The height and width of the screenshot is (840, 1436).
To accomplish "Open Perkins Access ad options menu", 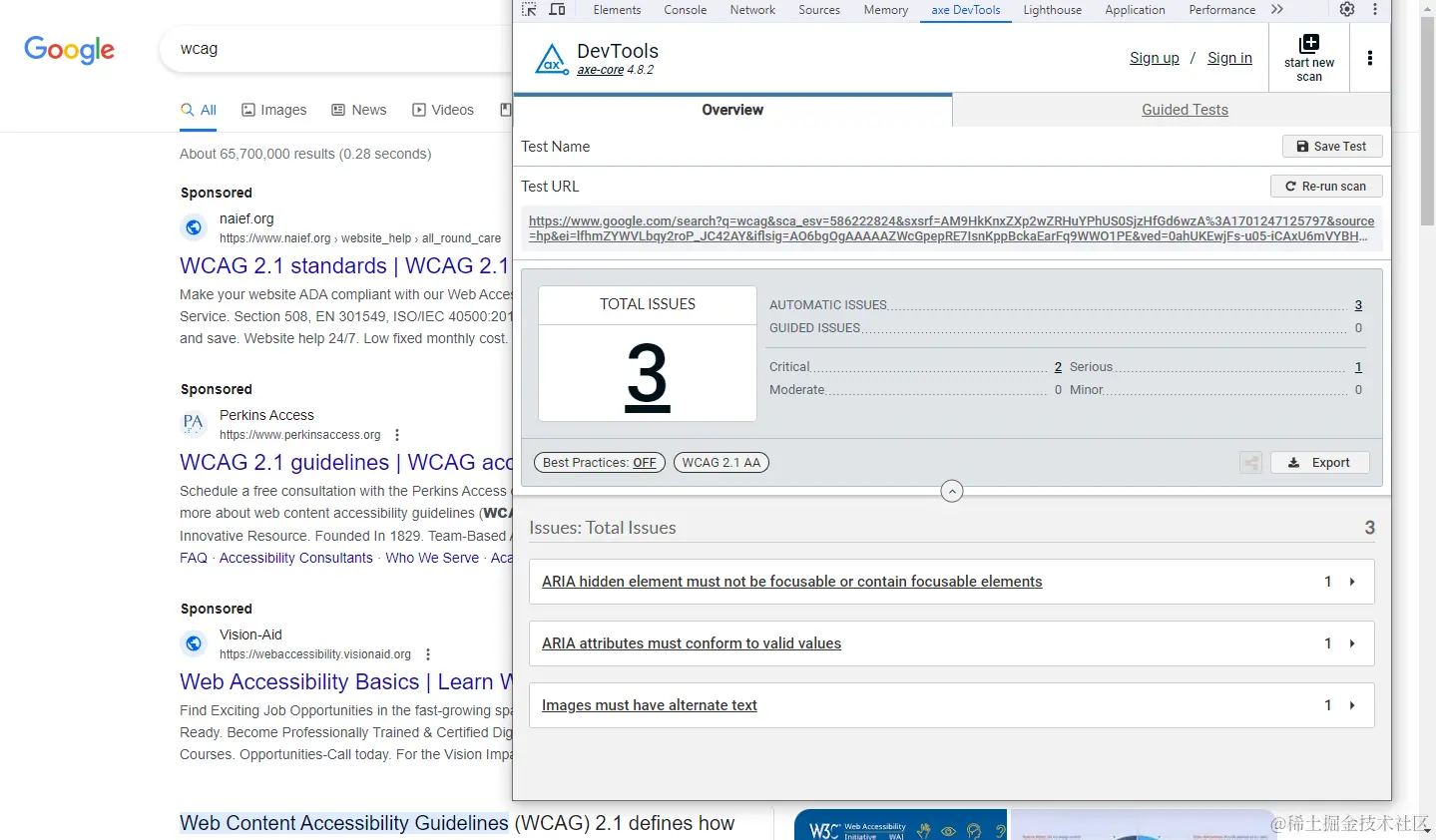I will coord(397,435).
